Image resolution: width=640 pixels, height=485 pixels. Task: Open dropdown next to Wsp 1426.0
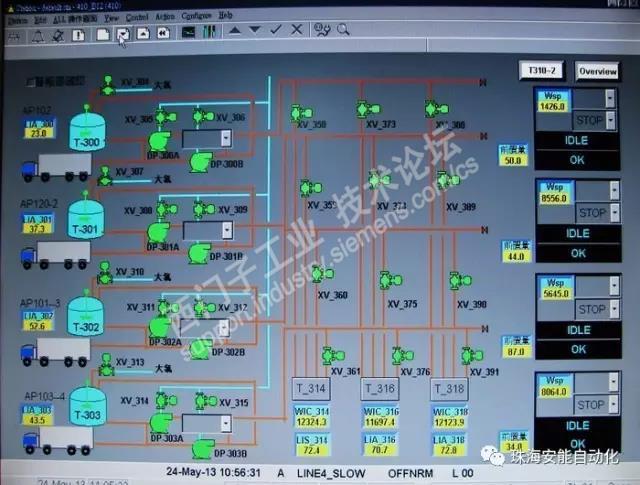click(610, 98)
